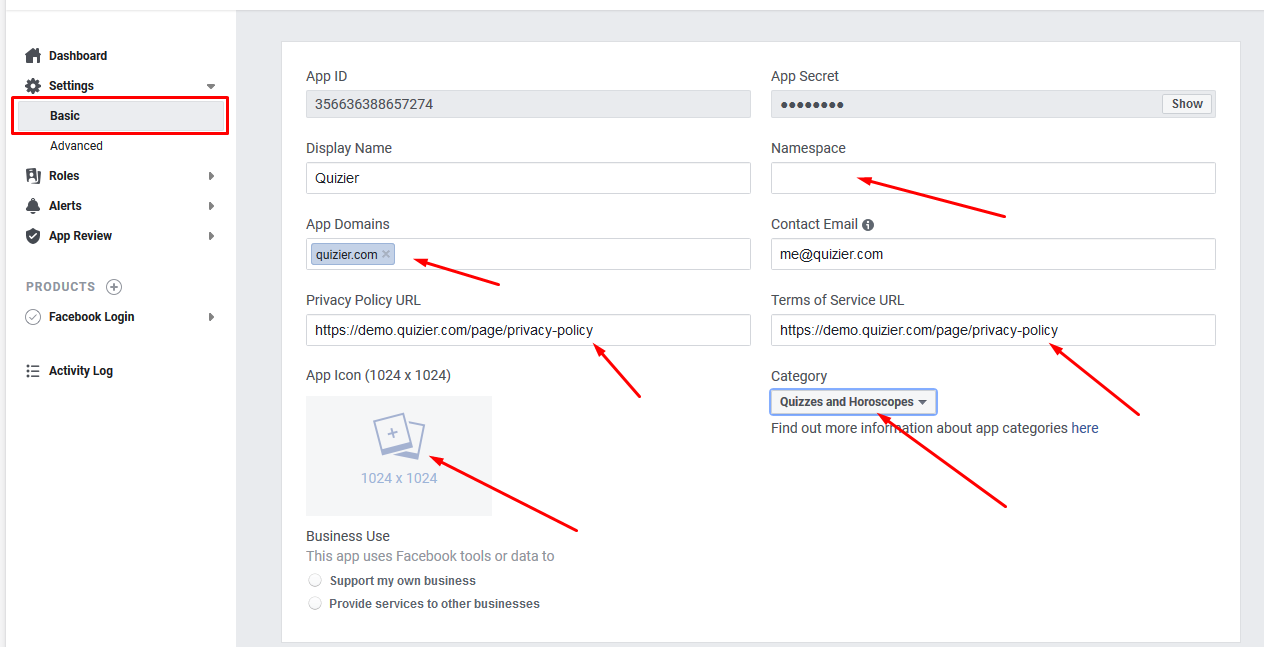Open the Activity Log
Screen dimensions: 1264x647
pos(81,371)
